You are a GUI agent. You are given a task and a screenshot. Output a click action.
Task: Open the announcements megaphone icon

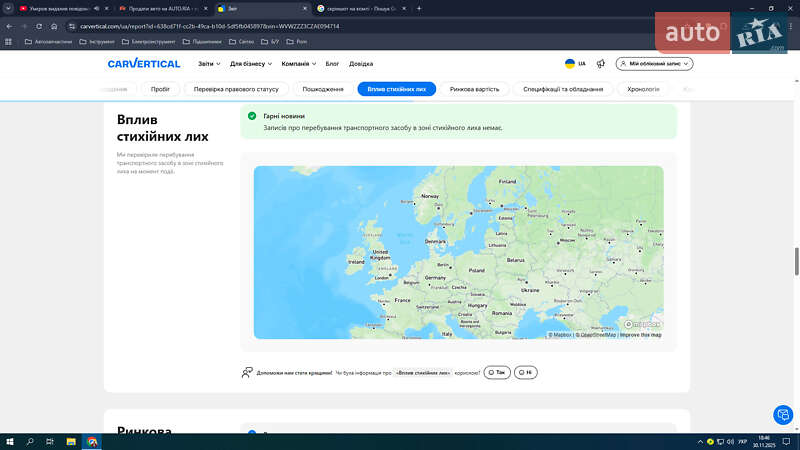600,63
